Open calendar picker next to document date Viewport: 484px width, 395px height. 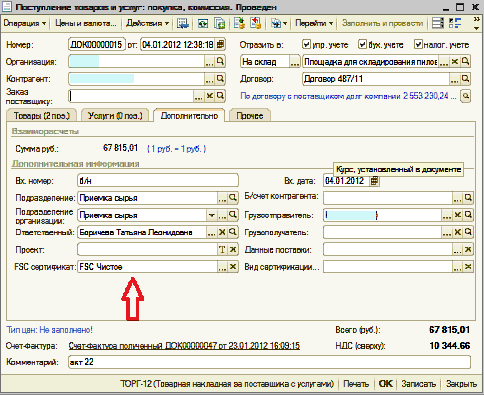tap(220, 44)
